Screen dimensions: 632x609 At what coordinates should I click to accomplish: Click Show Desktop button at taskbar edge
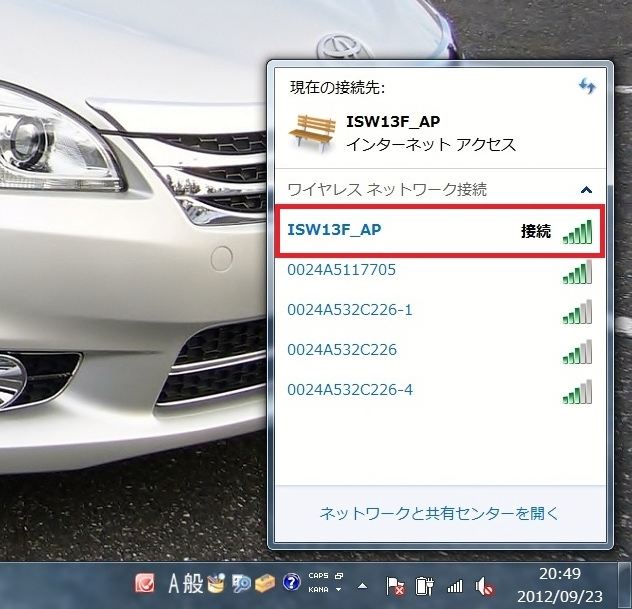[x=625, y=585]
